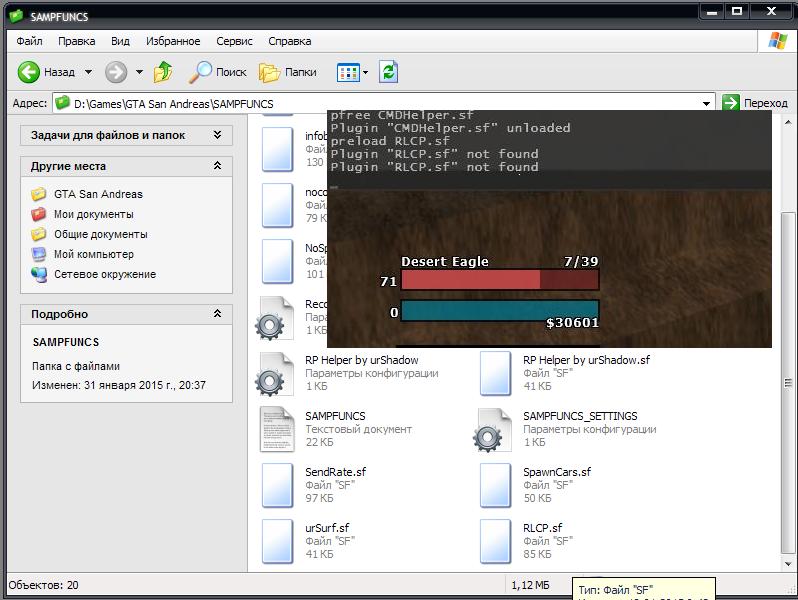Select the file icon beside 79 size

point(277,205)
